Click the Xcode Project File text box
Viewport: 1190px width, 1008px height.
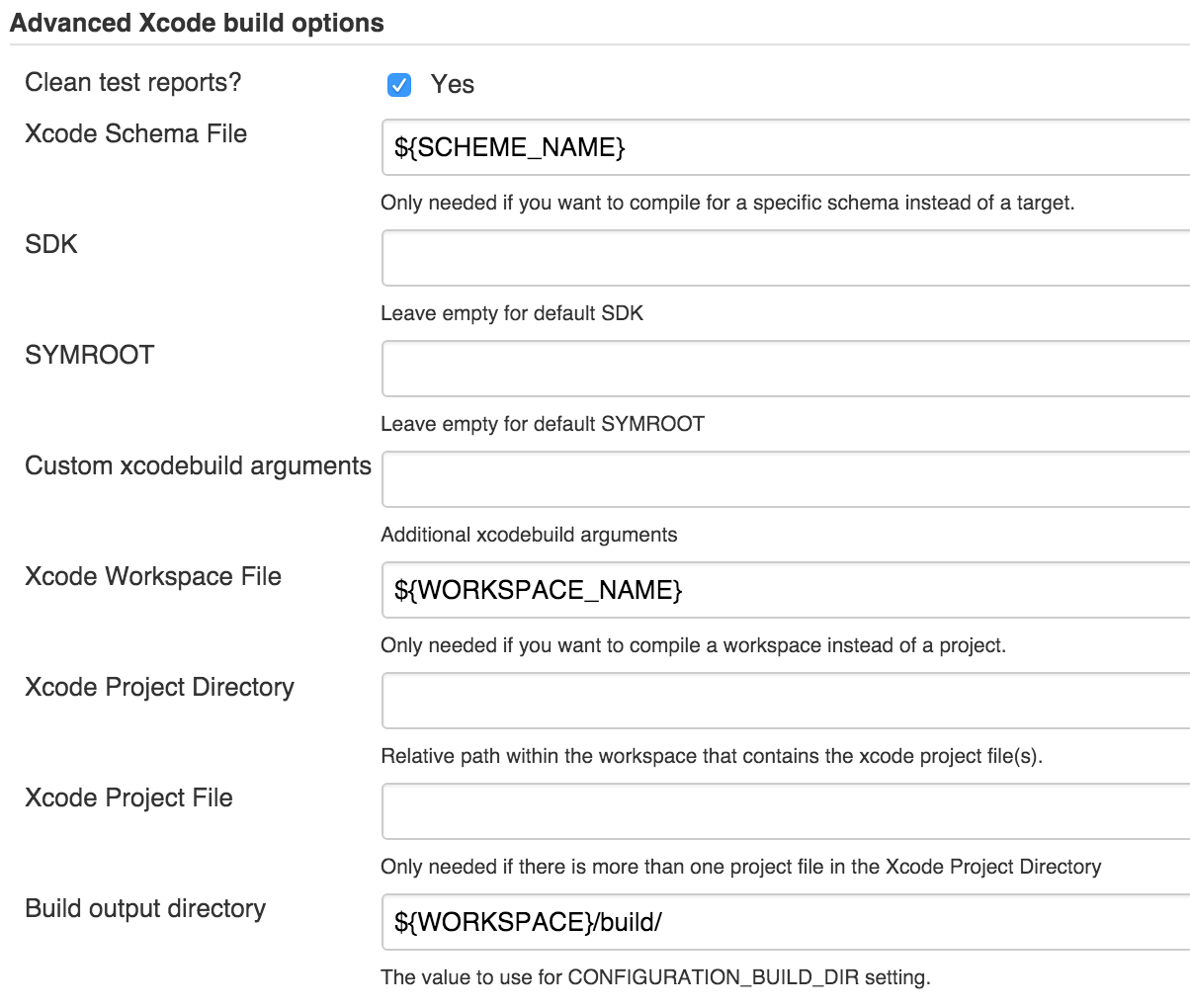[x=786, y=812]
